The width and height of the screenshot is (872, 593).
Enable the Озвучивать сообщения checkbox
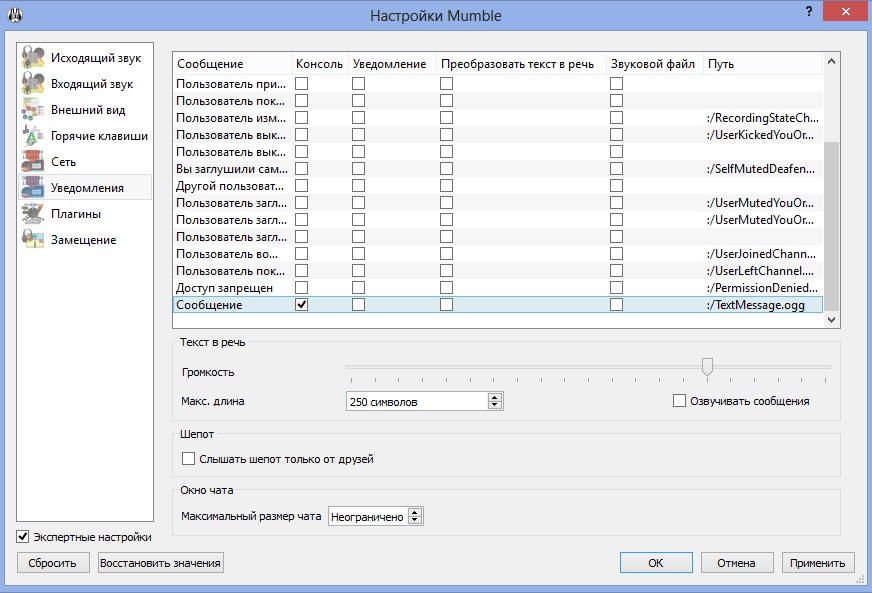(x=680, y=401)
